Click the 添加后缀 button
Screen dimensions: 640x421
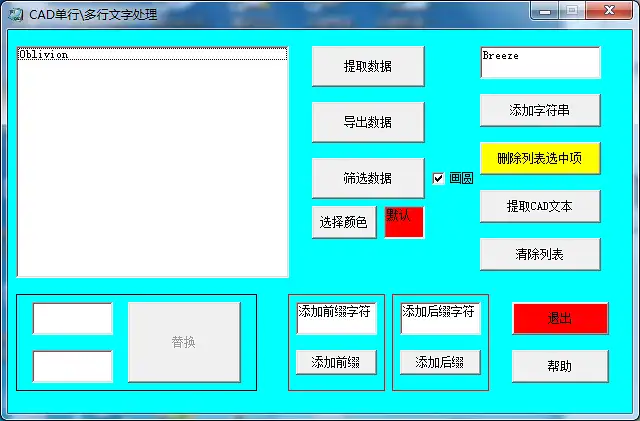pyautogui.click(x=440, y=362)
